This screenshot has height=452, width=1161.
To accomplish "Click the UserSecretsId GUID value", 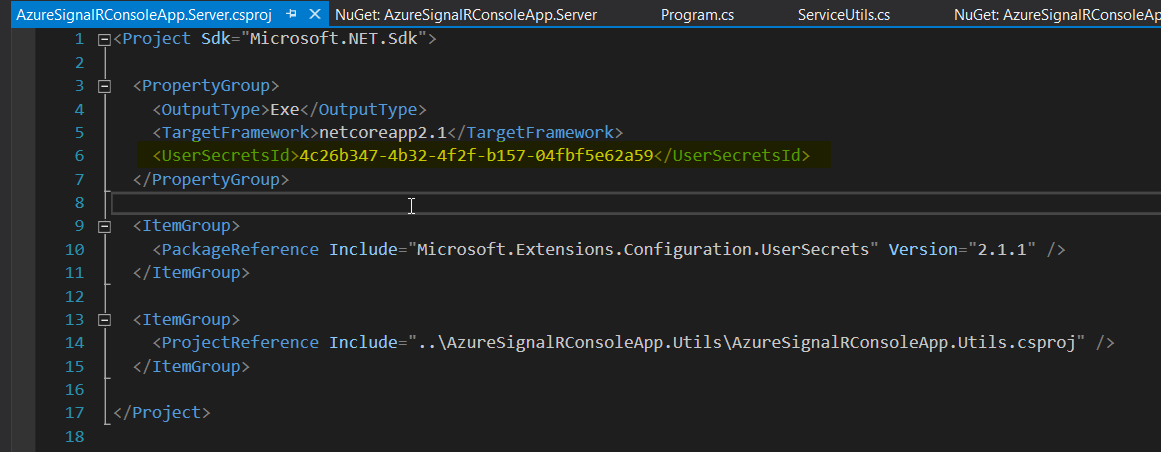I will coord(476,156).
